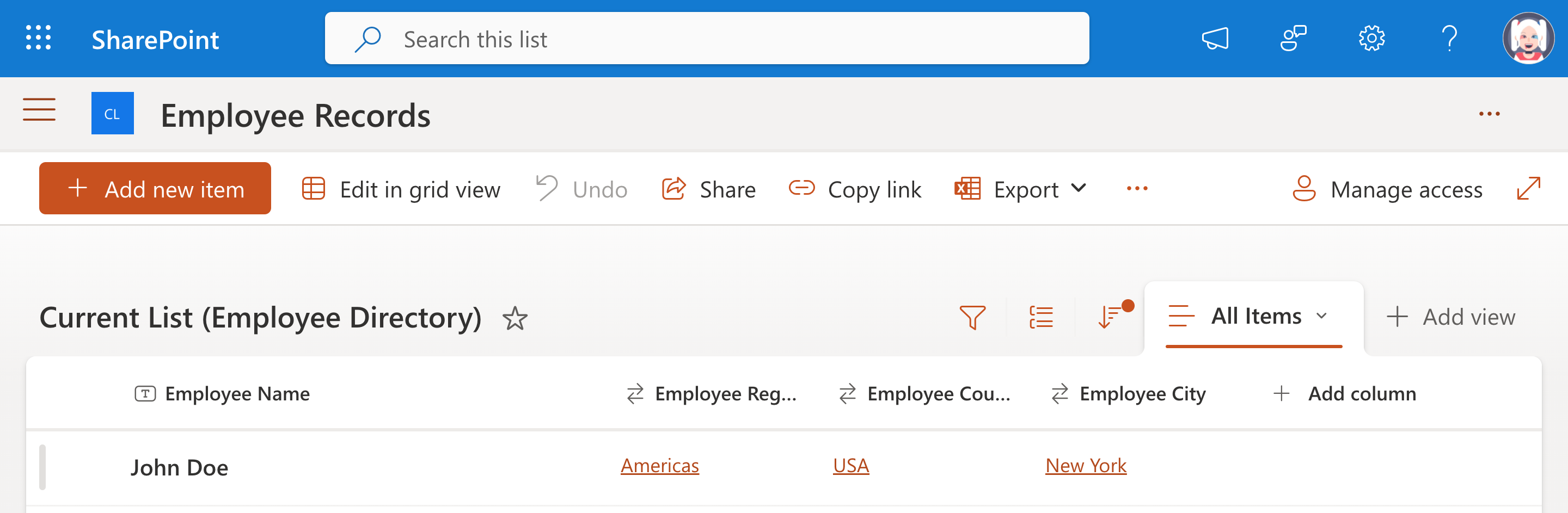Open the New York link

1086,466
